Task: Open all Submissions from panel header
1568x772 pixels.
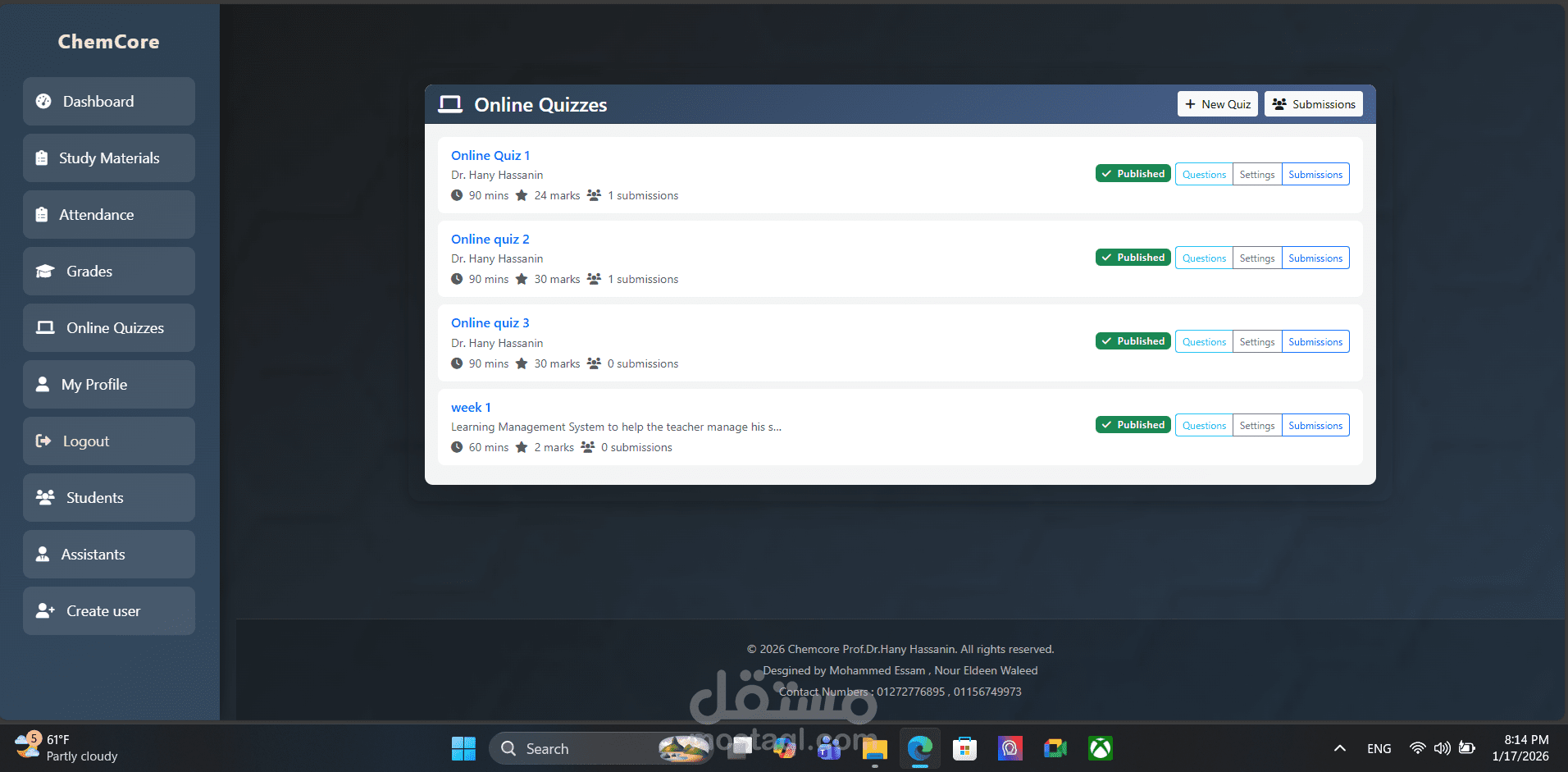Action: pyautogui.click(x=1314, y=104)
